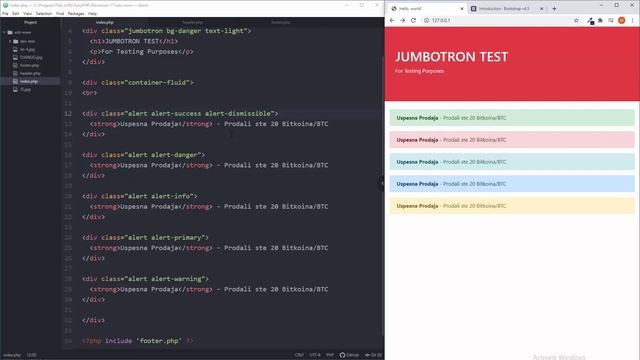Open the .jpg file listed above footer.php

(31, 58)
